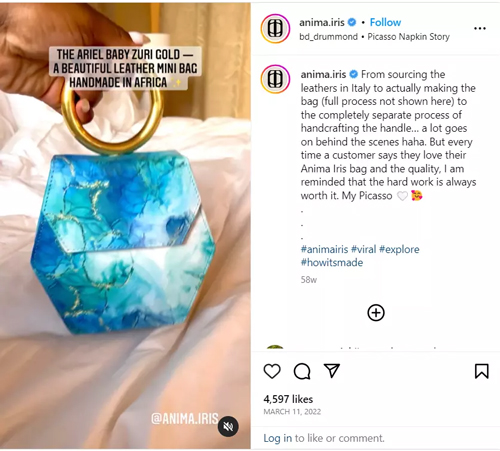Open the #explore hashtag

(399, 249)
